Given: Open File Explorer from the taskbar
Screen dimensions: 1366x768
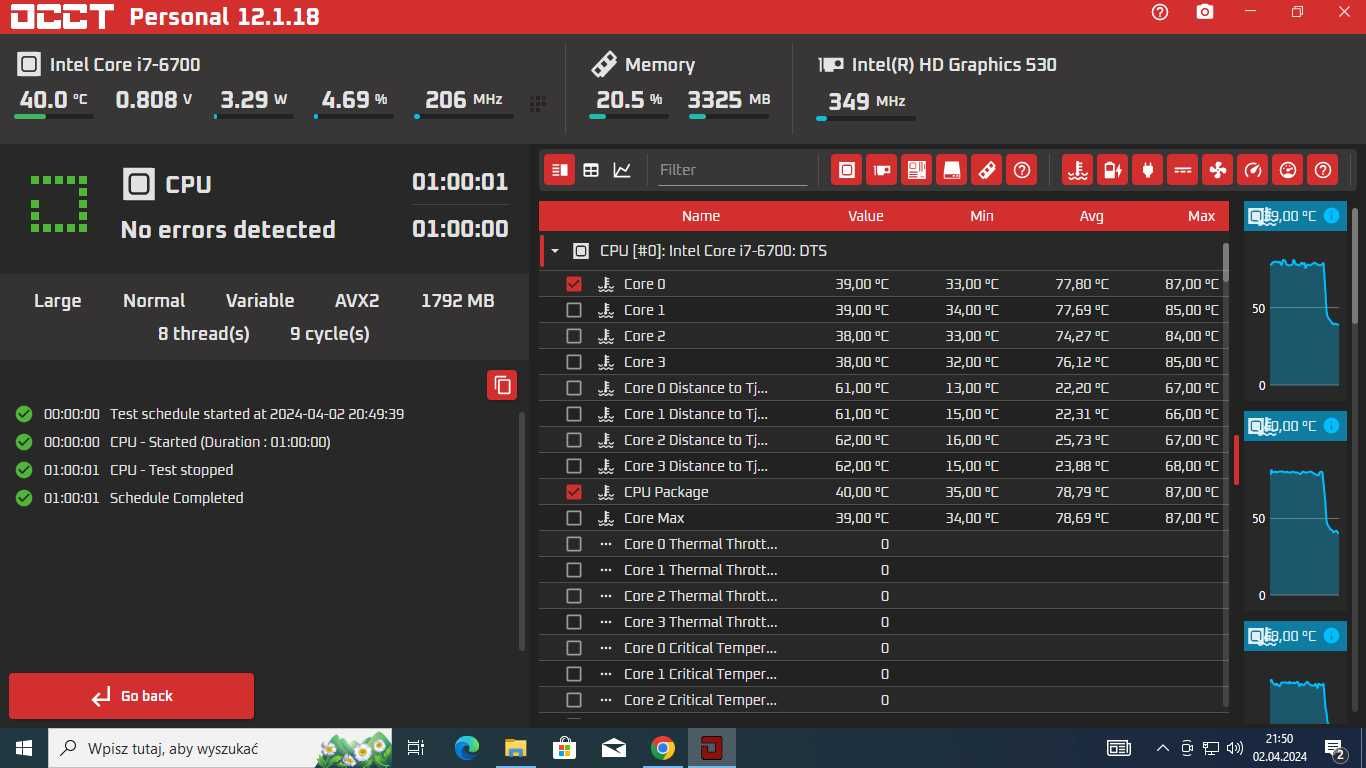Looking at the screenshot, I should pos(515,748).
